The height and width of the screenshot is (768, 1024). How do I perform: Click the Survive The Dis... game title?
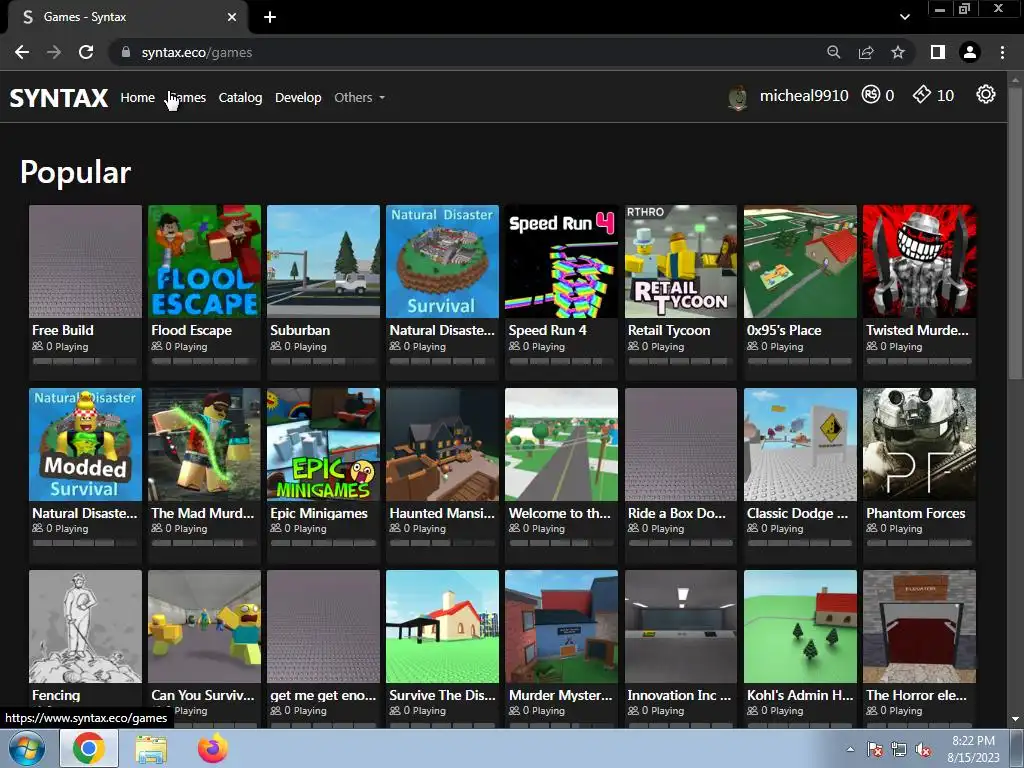point(442,696)
